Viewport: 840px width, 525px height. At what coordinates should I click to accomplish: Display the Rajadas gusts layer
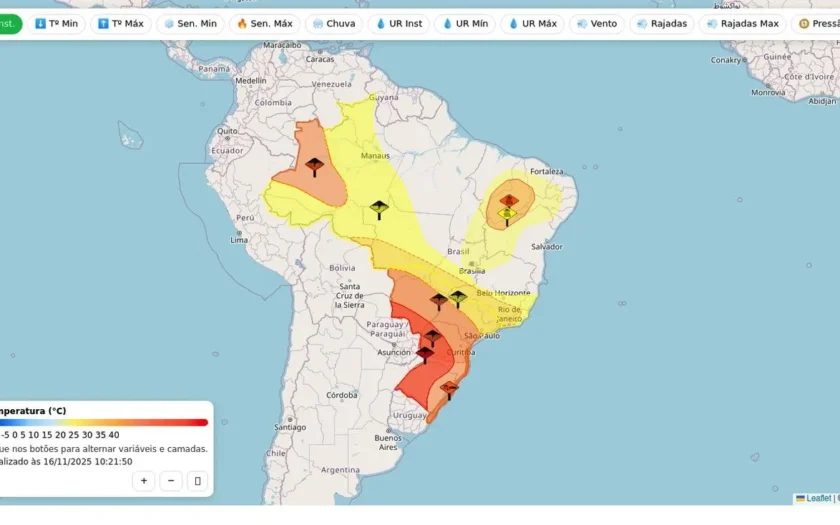click(x=662, y=24)
